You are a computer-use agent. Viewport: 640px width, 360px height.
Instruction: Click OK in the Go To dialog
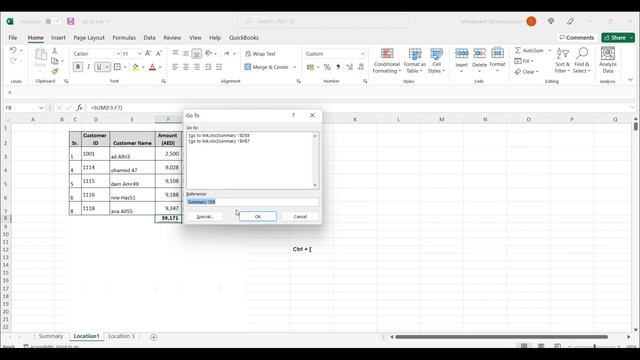coord(258,217)
